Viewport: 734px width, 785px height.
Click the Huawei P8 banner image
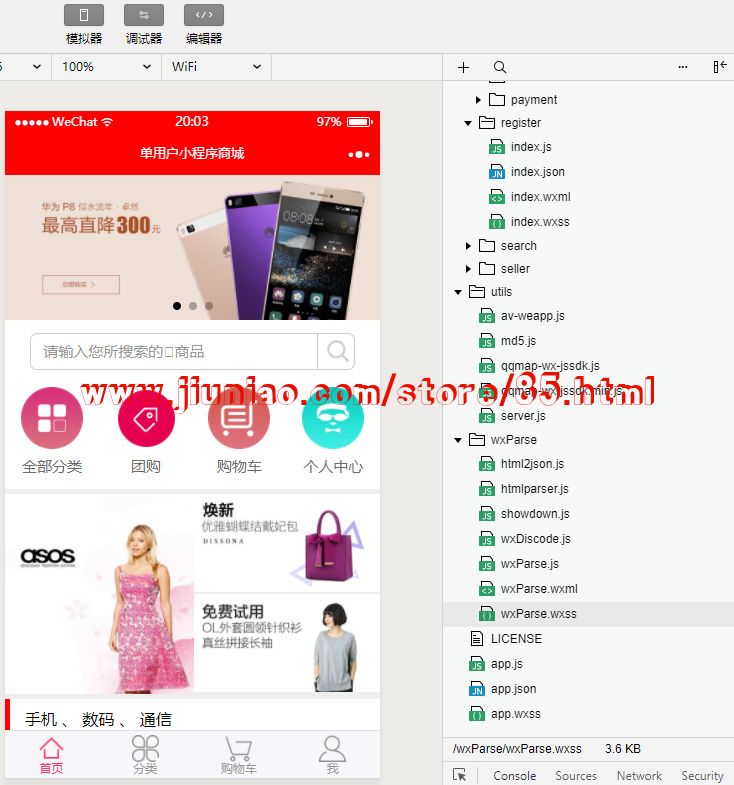[193, 247]
